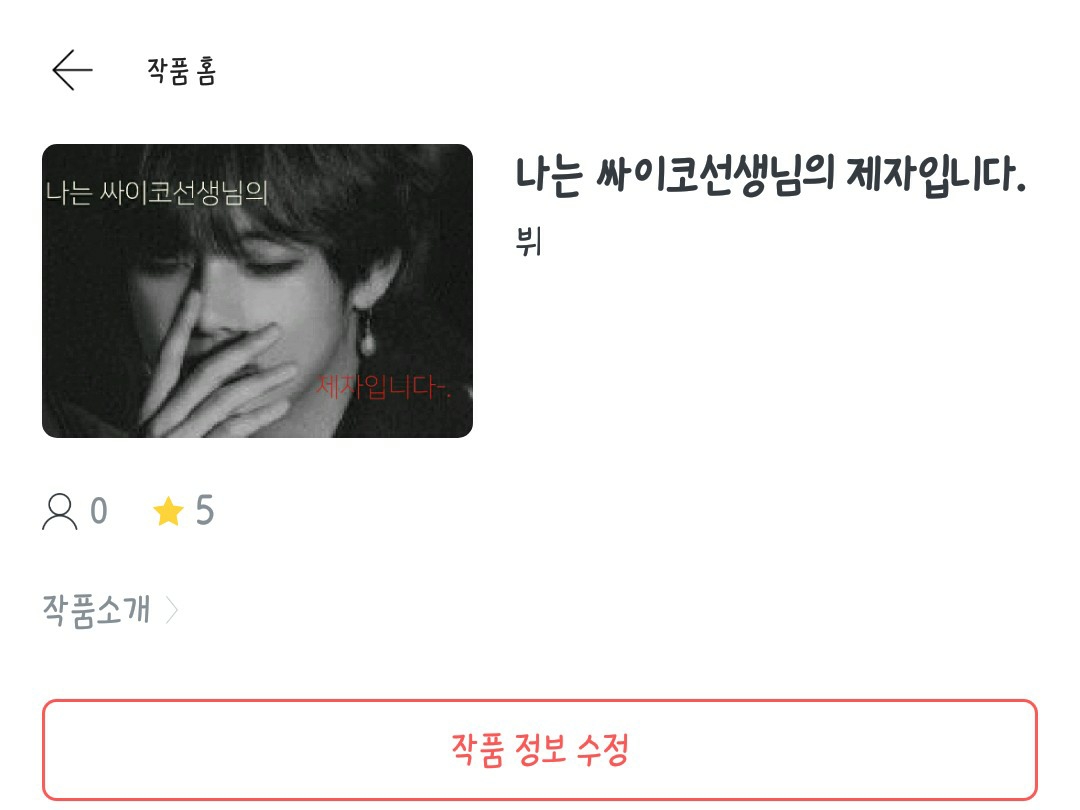Viewport: 1080px width, 810px height.
Task: Select the title 나는 싸이코선생님의 제자입니다.
Action: [771, 176]
